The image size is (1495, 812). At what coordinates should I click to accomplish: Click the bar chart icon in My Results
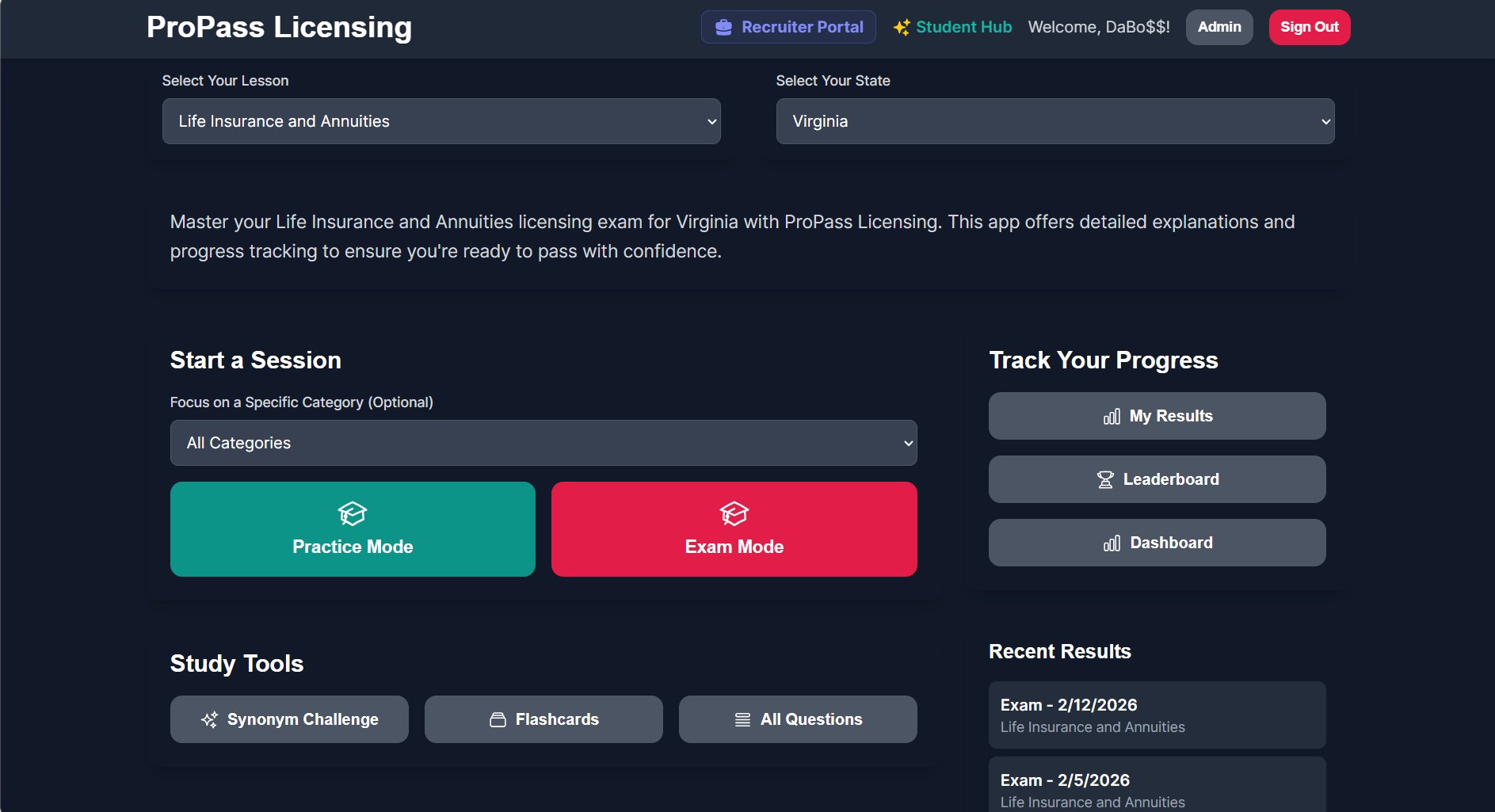coord(1112,417)
